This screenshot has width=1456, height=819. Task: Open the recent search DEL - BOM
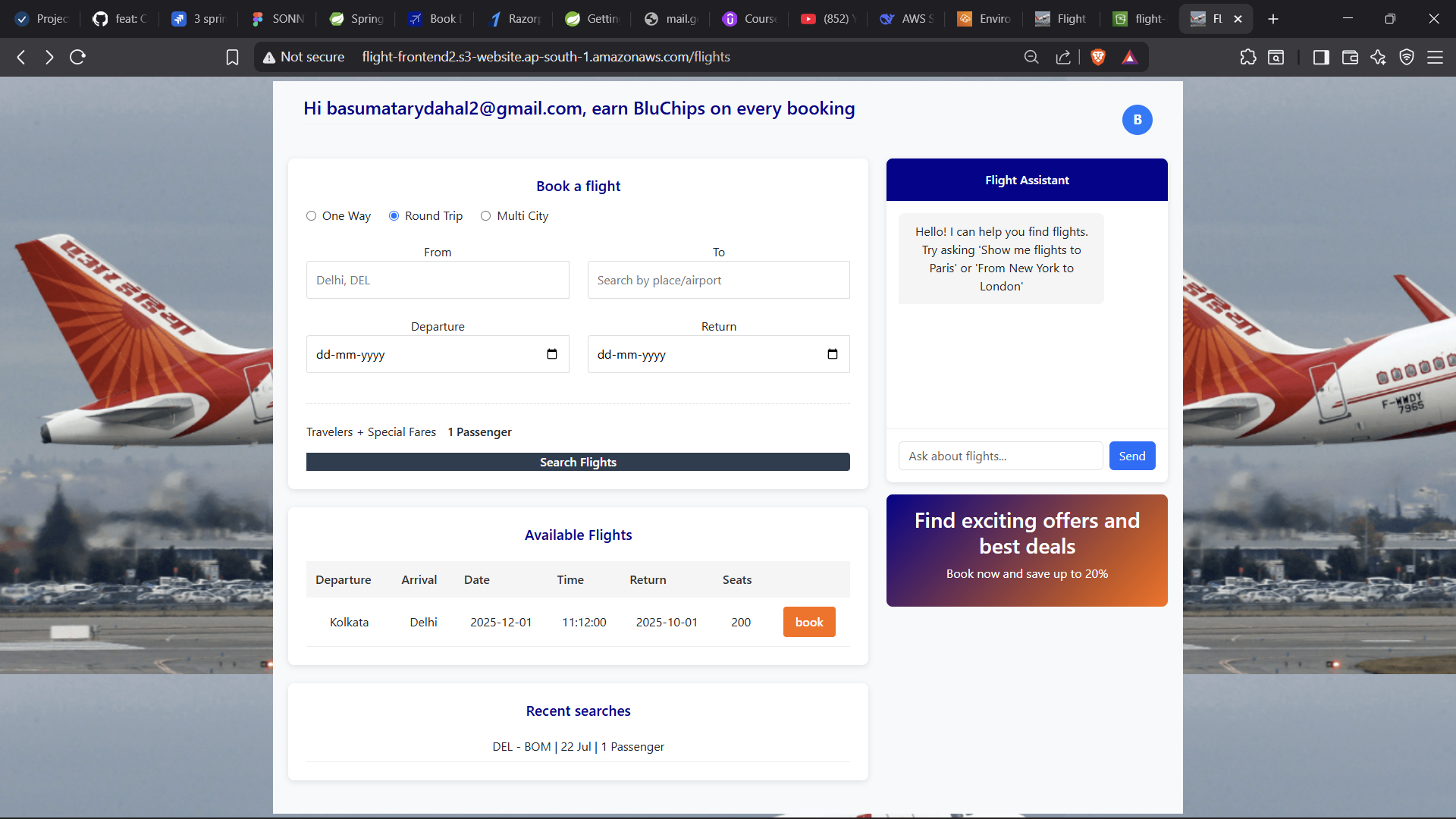[578, 746]
